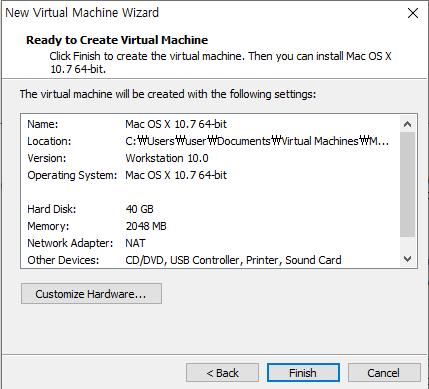429x389 pixels.
Task: Select the Operating System value text
Action: pos(176,175)
